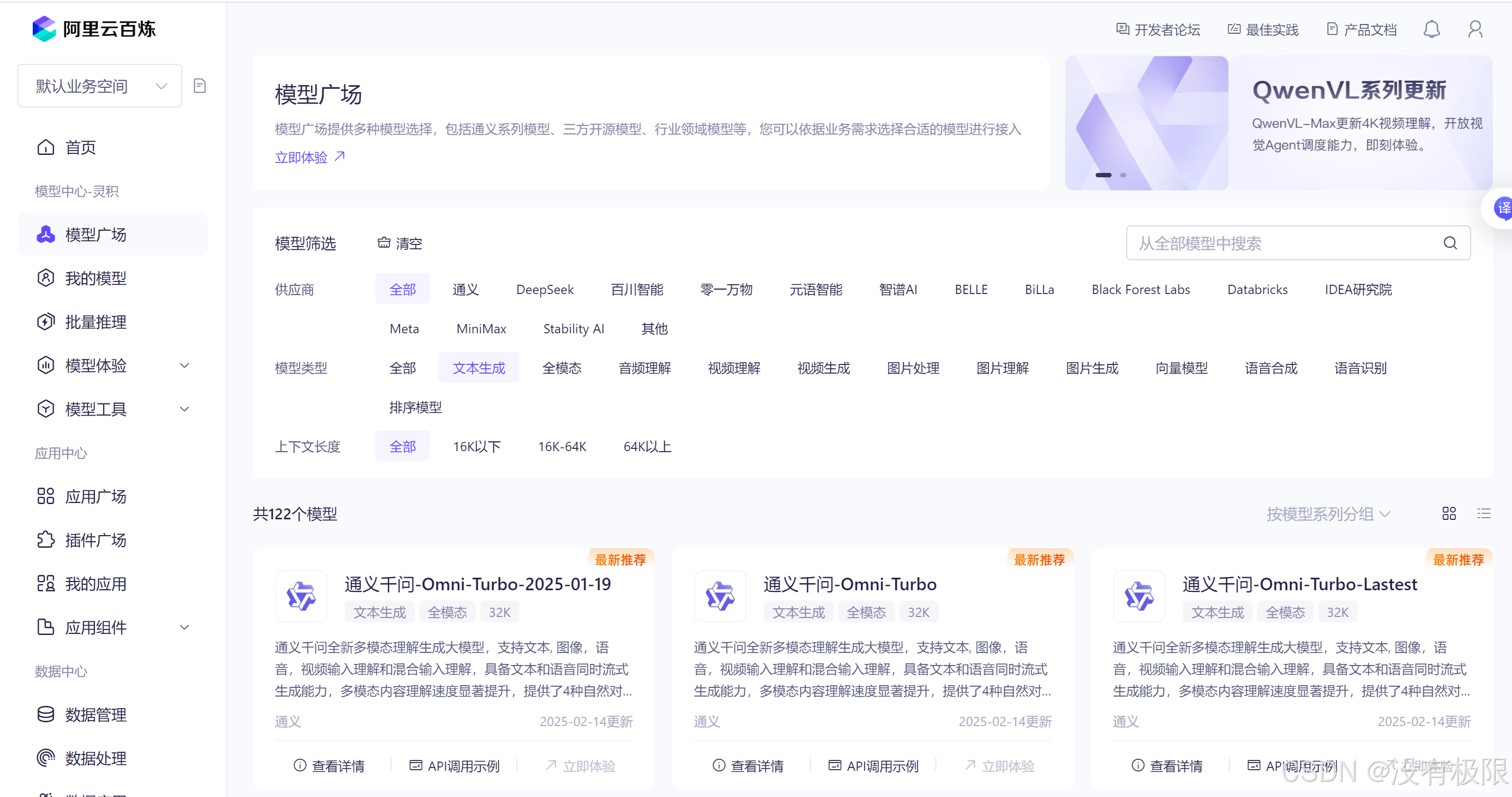1512x797 pixels.
Task: Select 通义 supplier filter
Action: (x=465, y=289)
